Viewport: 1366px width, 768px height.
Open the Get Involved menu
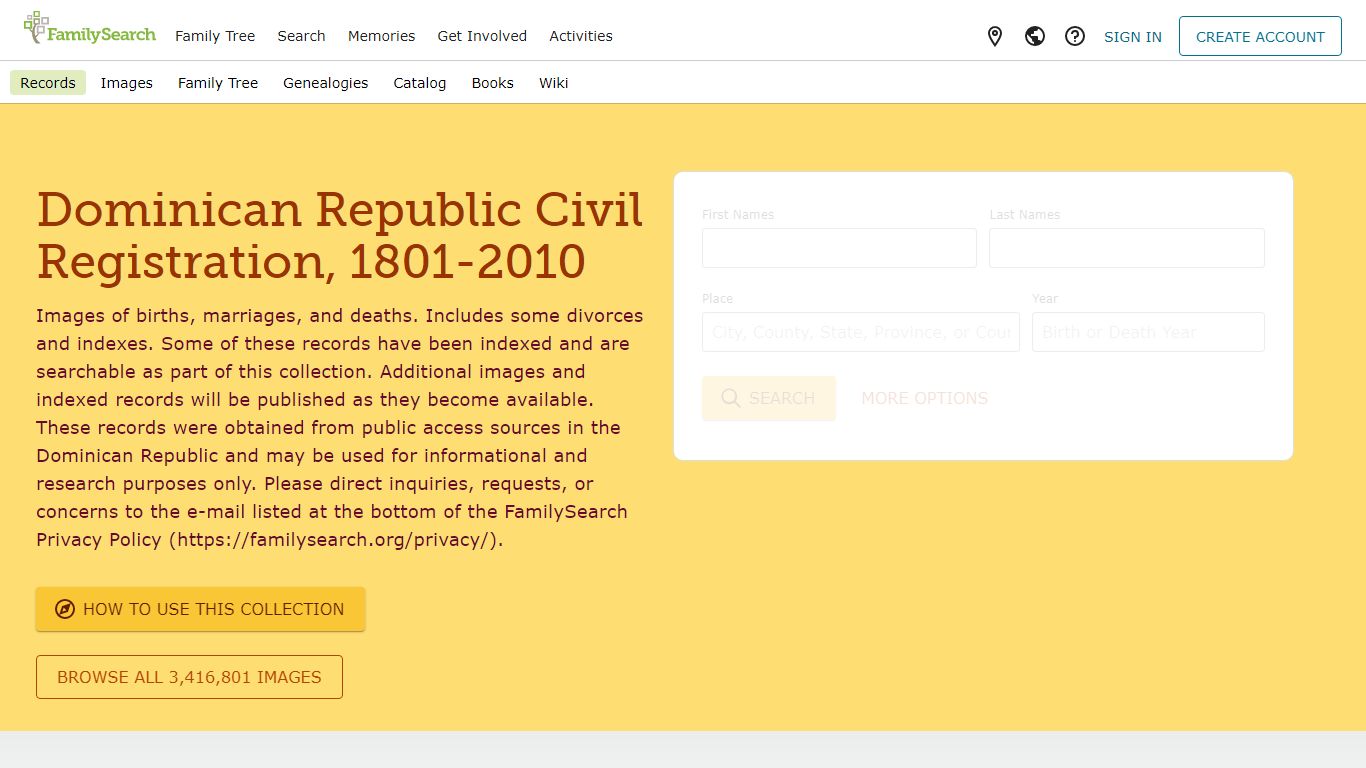pos(482,36)
